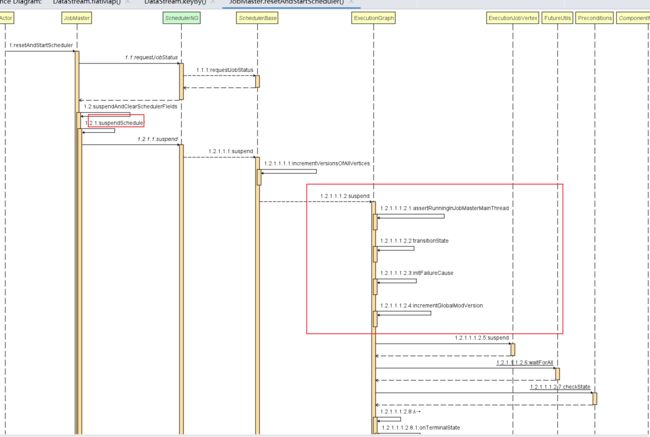Click the Preconditions checkState activation bar
650x437 pixels.
click(x=594, y=398)
